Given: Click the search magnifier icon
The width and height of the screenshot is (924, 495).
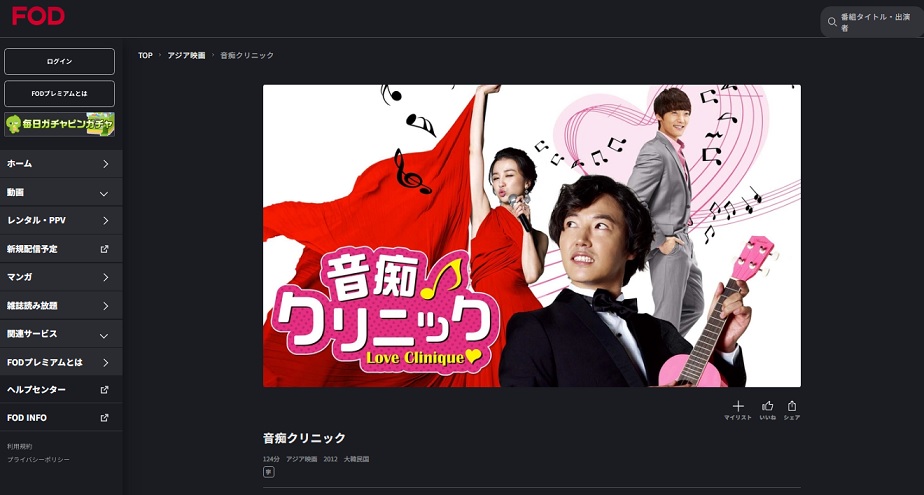Looking at the screenshot, I should [832, 22].
